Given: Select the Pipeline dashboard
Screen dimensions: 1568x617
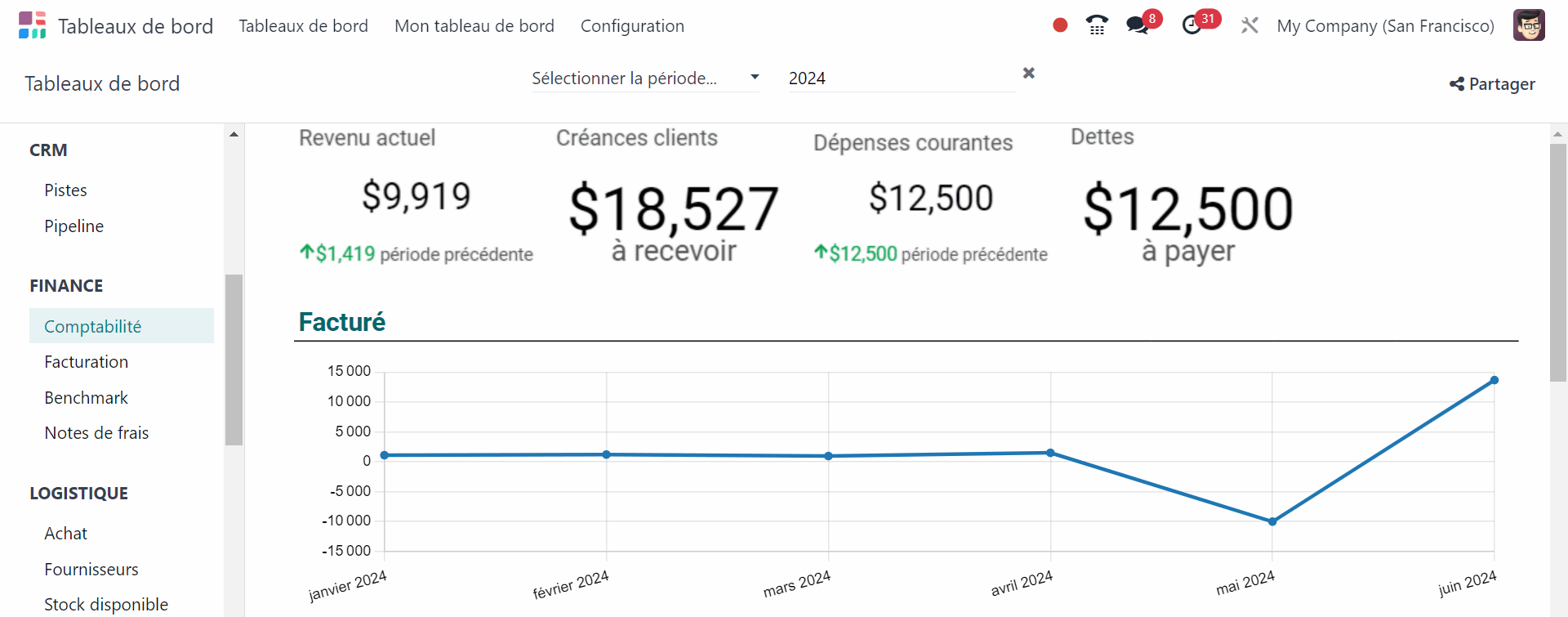Looking at the screenshot, I should pos(73,226).
